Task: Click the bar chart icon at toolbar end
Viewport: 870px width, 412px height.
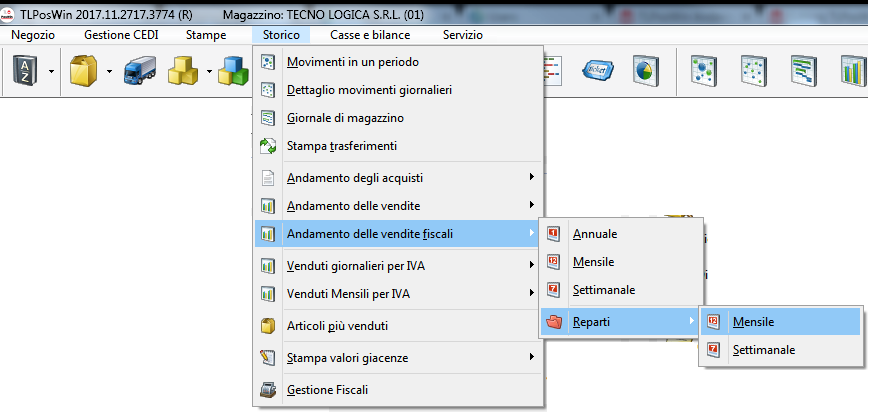Action: click(x=853, y=71)
